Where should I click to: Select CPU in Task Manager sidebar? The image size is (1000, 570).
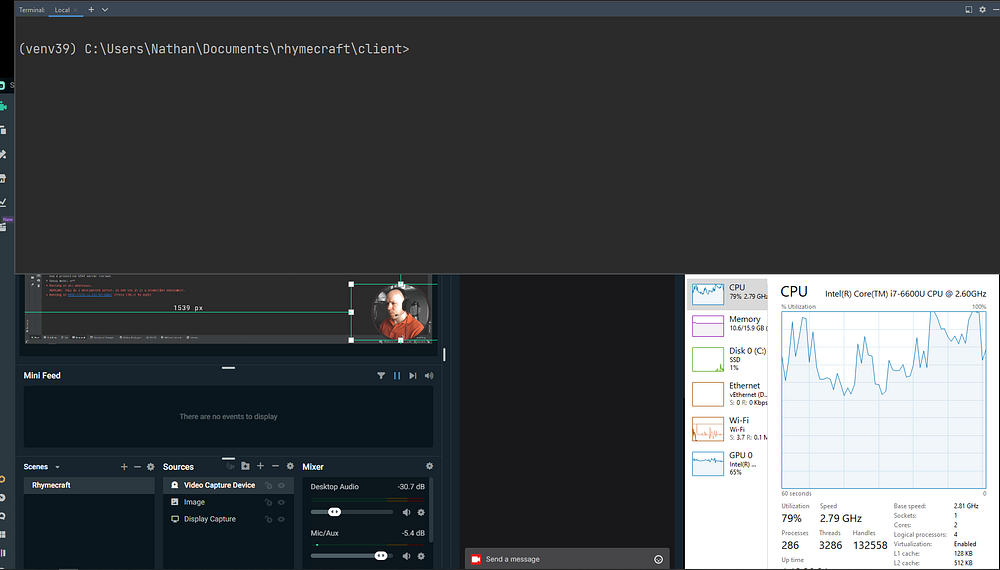click(x=728, y=293)
